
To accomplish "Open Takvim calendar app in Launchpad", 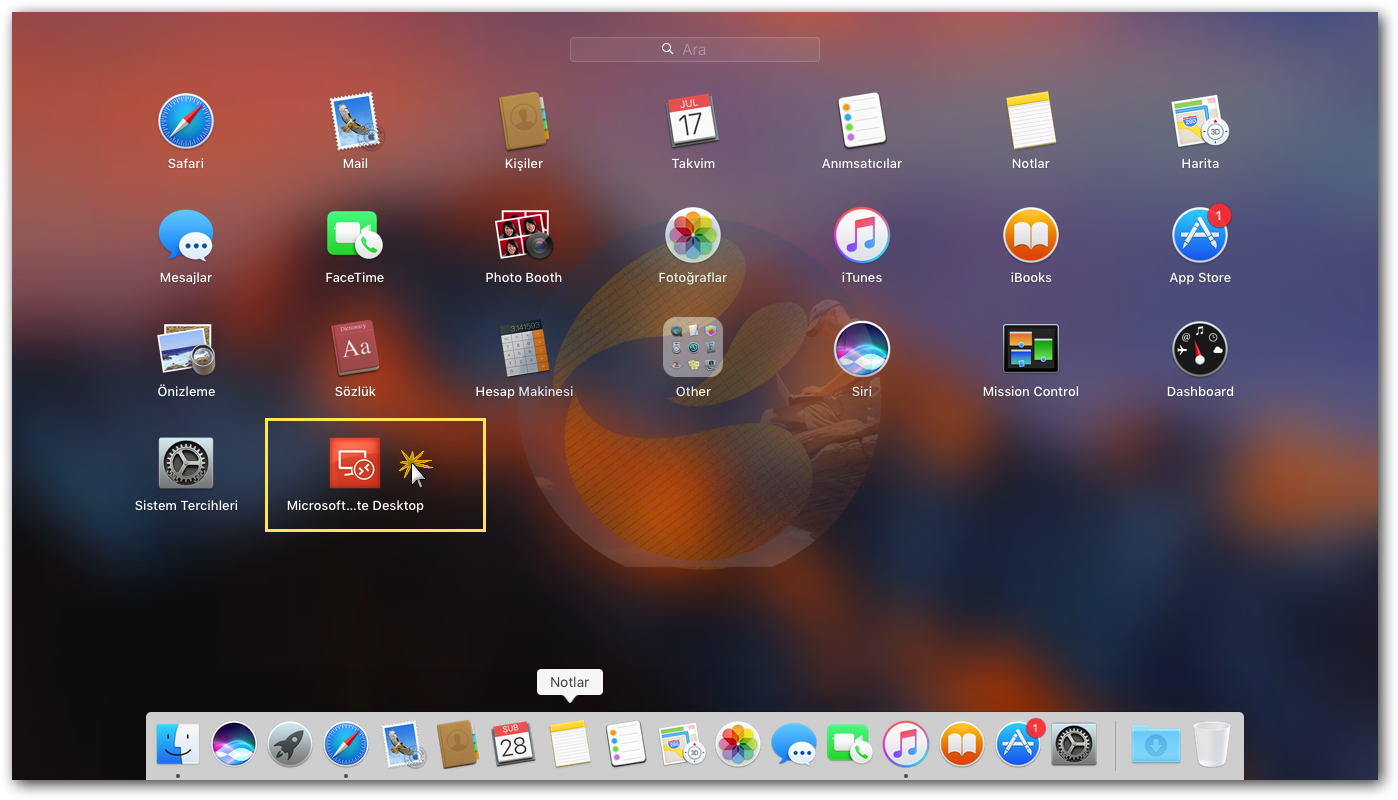I will 692,122.
